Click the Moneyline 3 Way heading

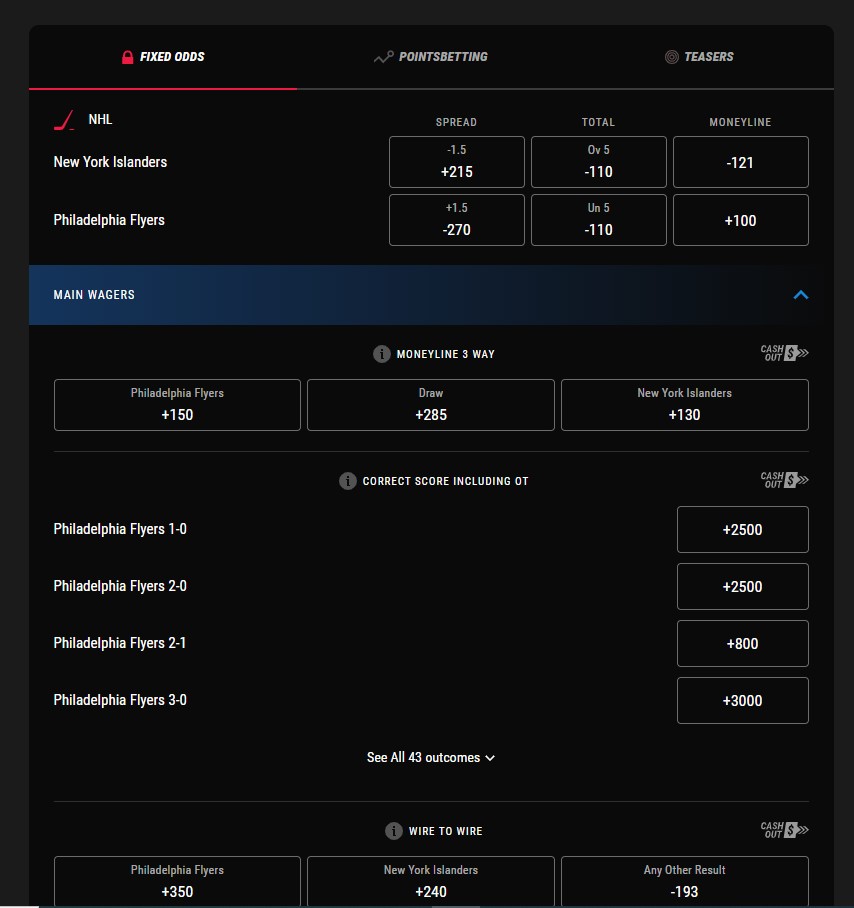click(x=445, y=354)
